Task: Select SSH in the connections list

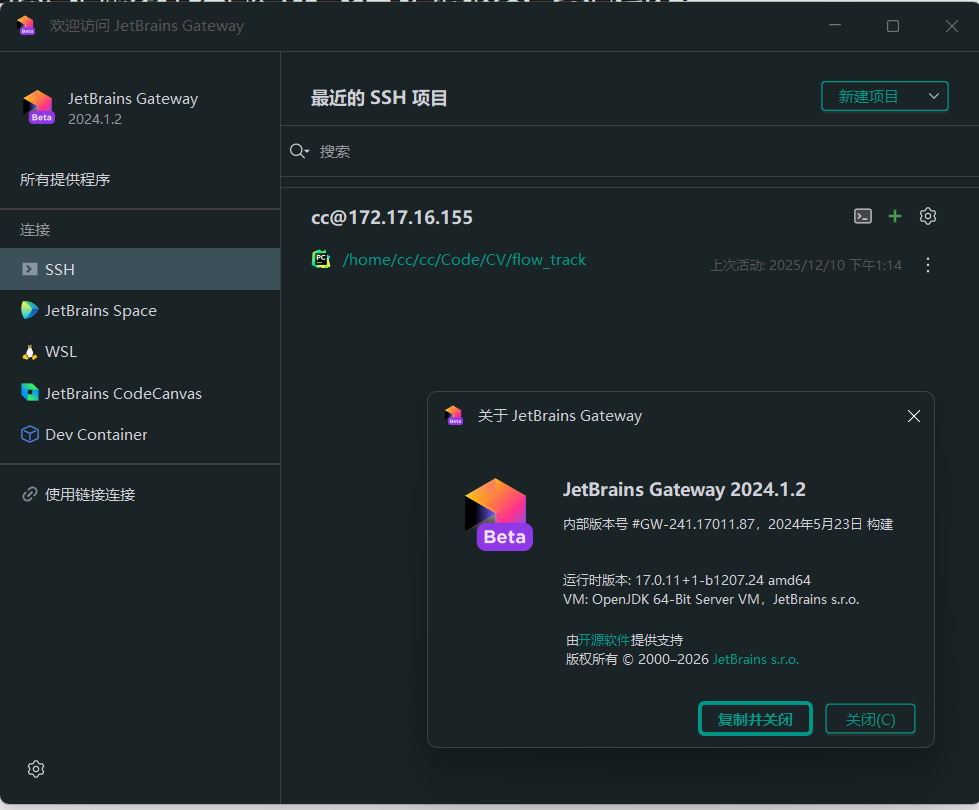Action: tap(140, 269)
